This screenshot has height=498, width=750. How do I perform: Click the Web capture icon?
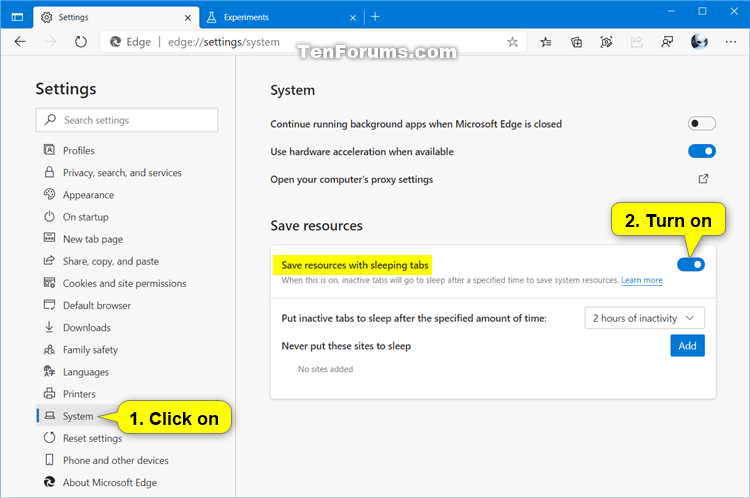[606, 42]
